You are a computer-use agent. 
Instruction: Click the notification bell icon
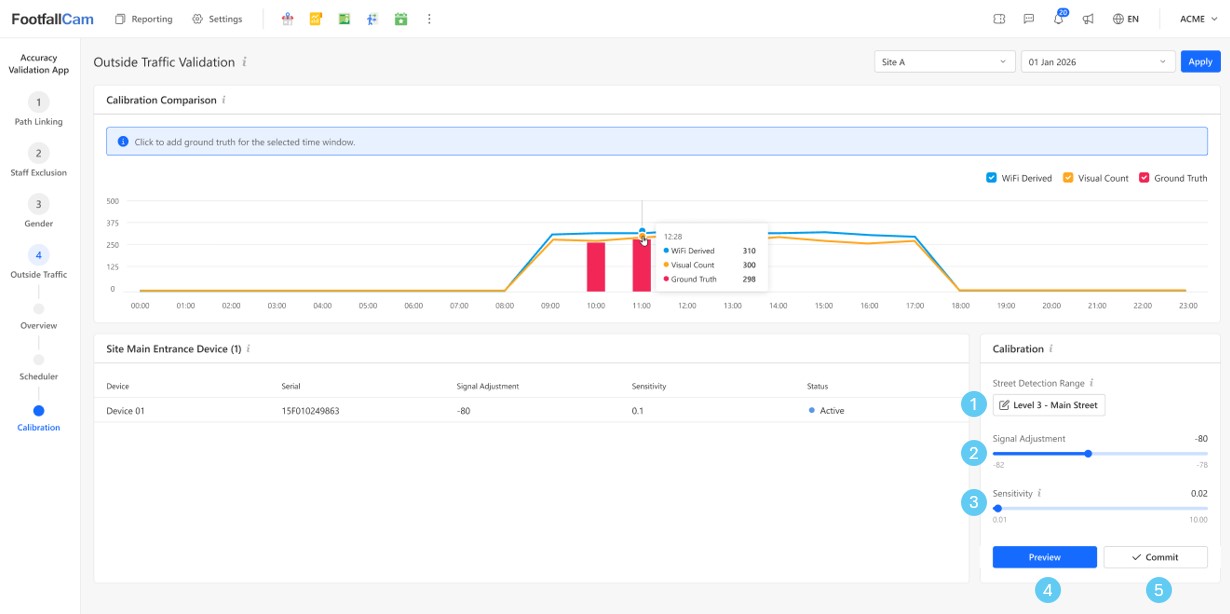click(x=1058, y=19)
